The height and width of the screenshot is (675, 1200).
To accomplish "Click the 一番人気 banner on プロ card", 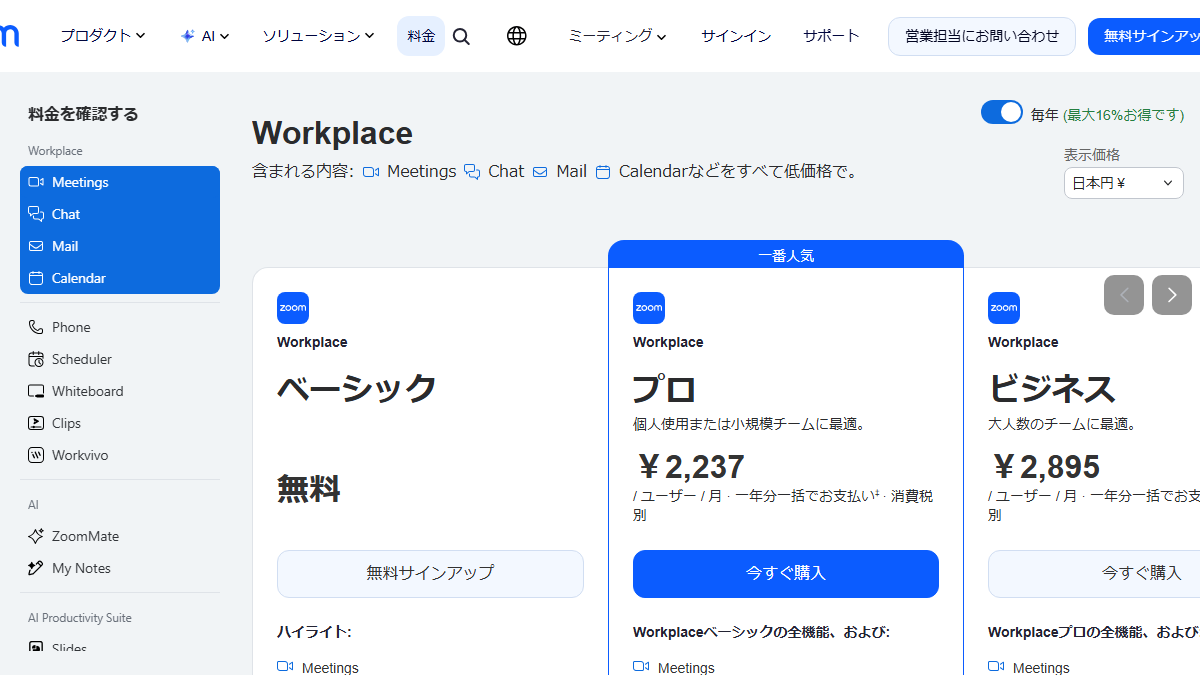I will pos(786,255).
